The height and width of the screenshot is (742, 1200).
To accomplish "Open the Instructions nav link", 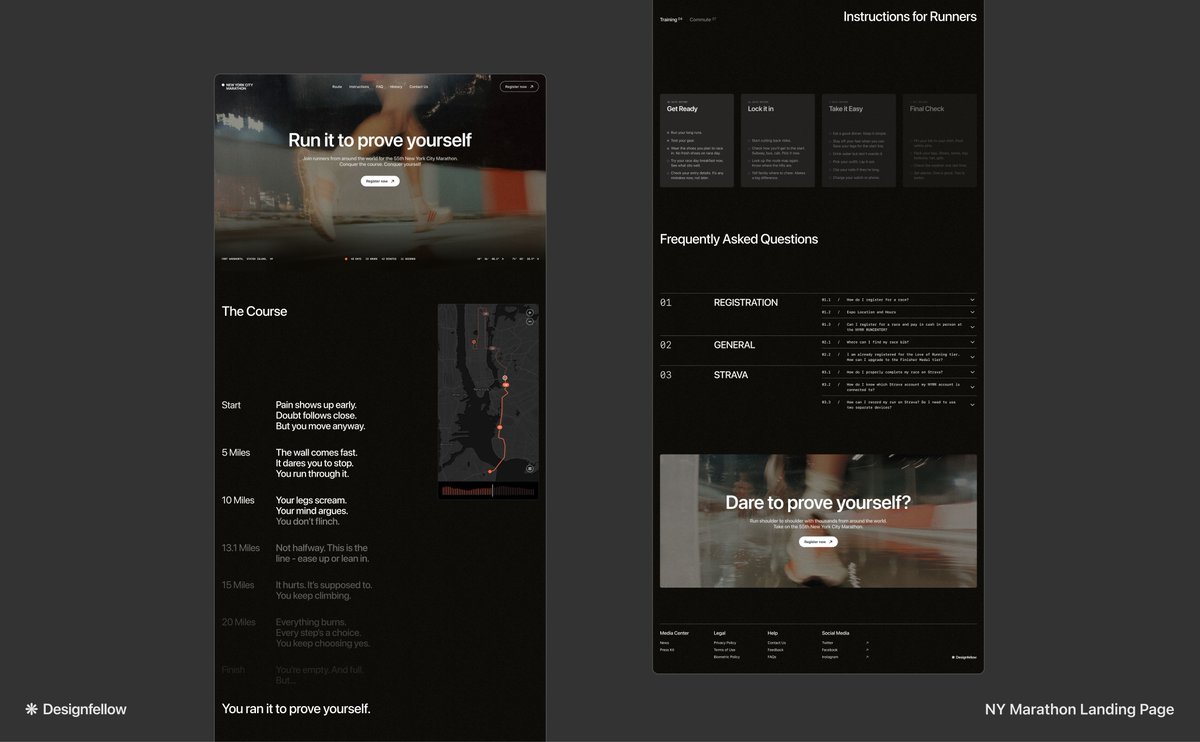I will 359,87.
